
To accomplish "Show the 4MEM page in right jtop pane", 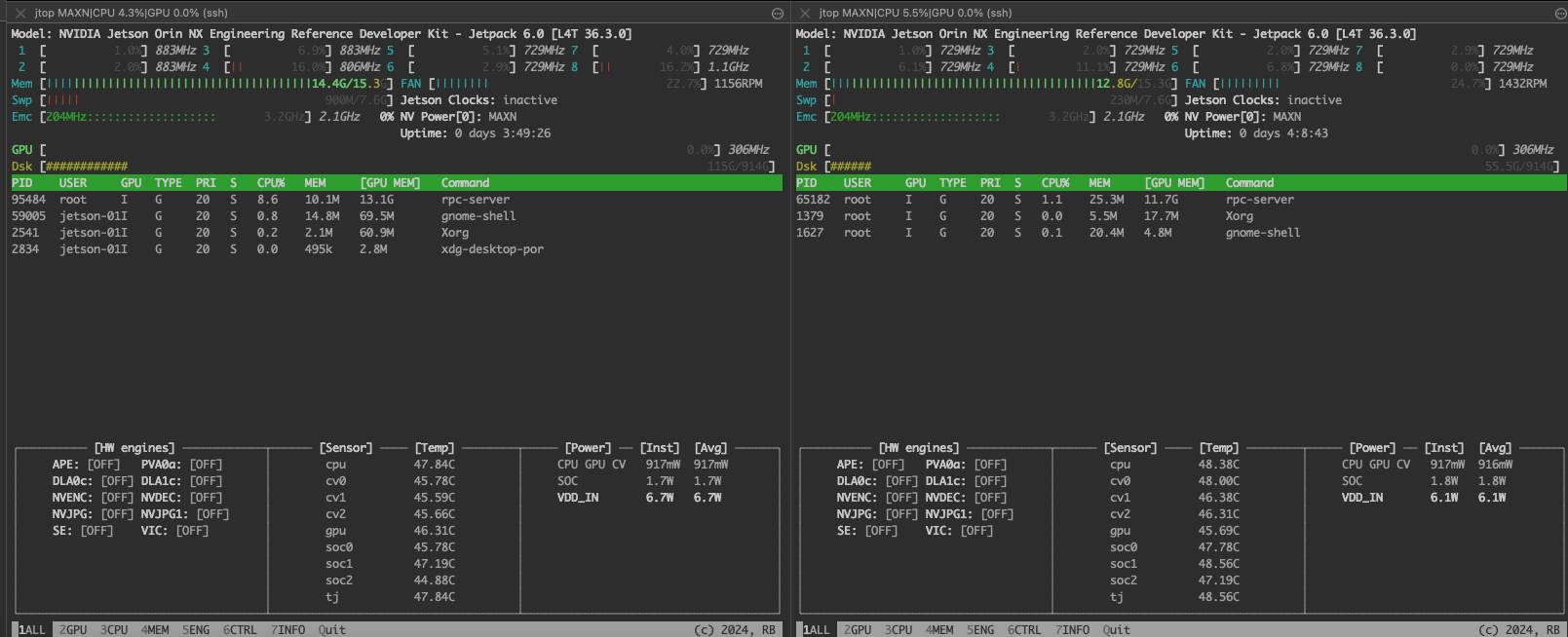I will [x=939, y=629].
